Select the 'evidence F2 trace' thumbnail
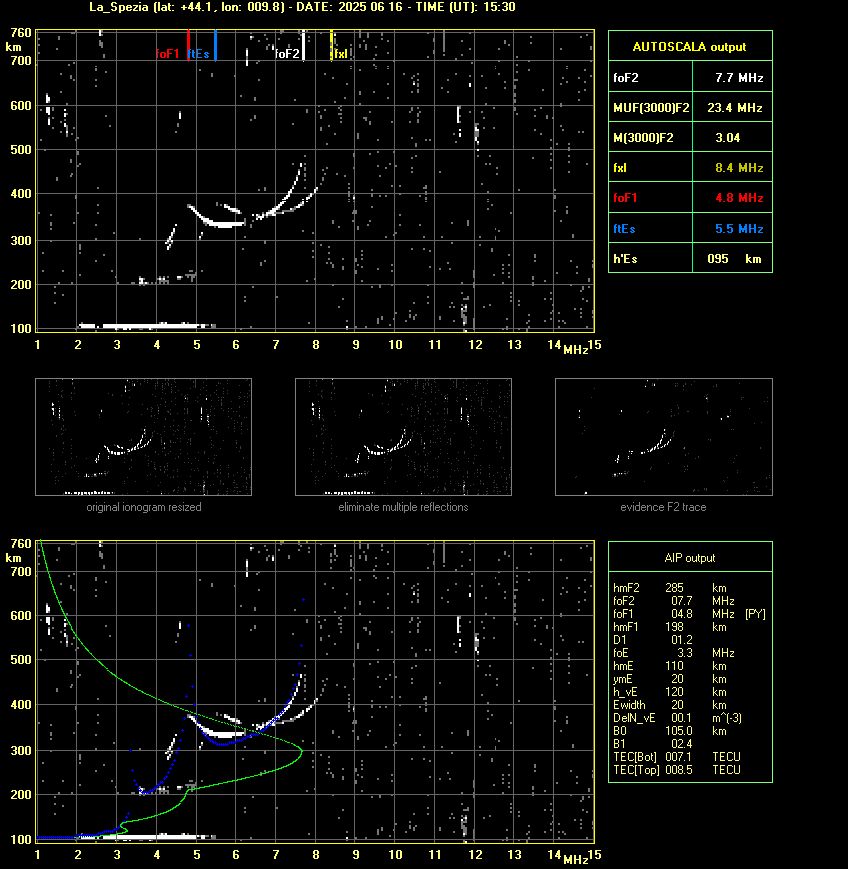This screenshot has width=848, height=869. coord(664,437)
